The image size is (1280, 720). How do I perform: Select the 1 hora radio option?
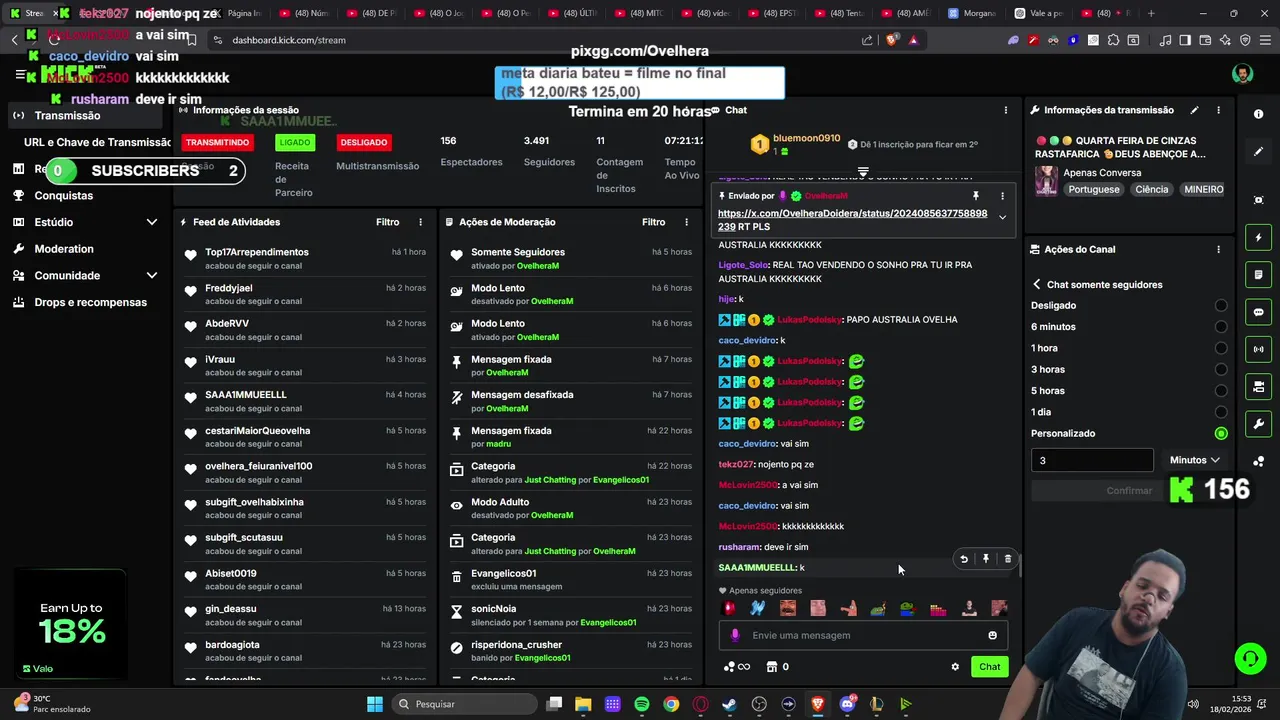pyautogui.click(x=1221, y=348)
